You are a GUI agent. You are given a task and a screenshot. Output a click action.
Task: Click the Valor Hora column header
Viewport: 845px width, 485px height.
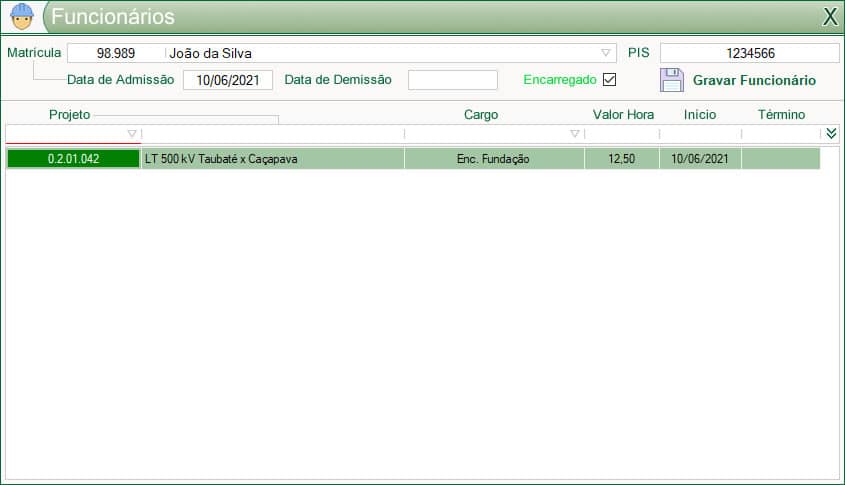(x=623, y=115)
